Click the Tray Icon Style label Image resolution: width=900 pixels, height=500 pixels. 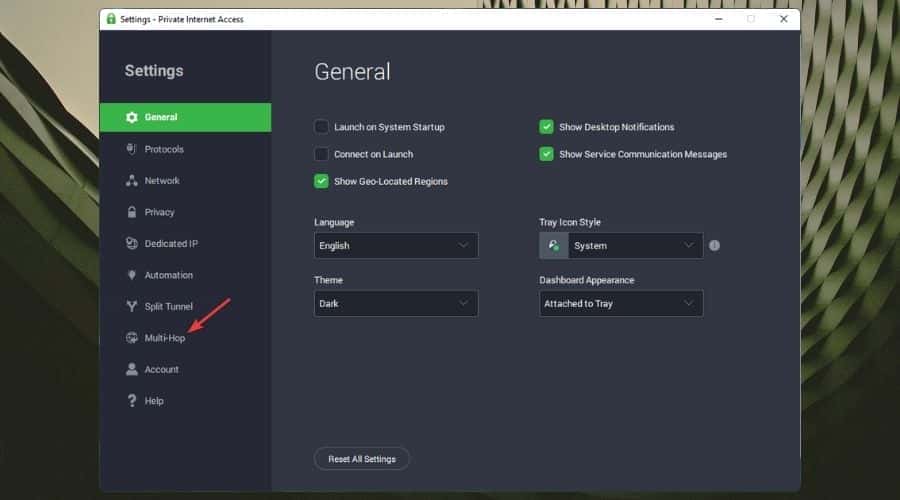pyautogui.click(x=570, y=222)
